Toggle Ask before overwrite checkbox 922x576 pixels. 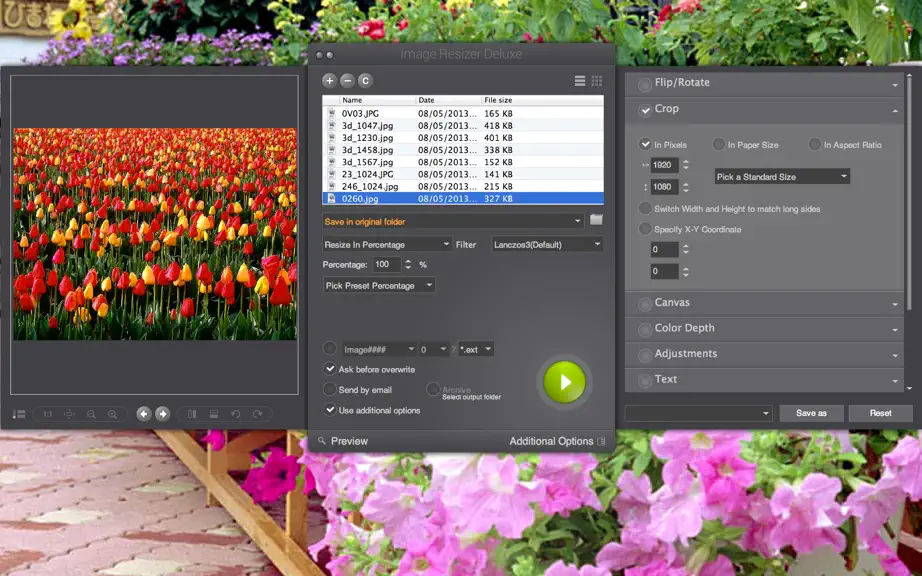coord(330,369)
